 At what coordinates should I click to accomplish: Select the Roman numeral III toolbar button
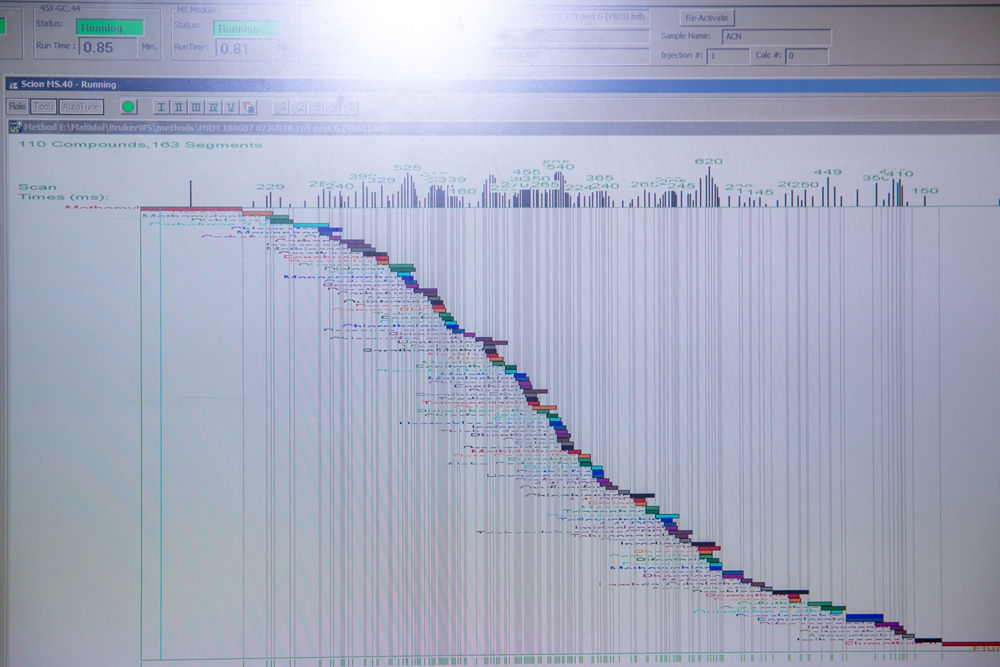point(196,106)
